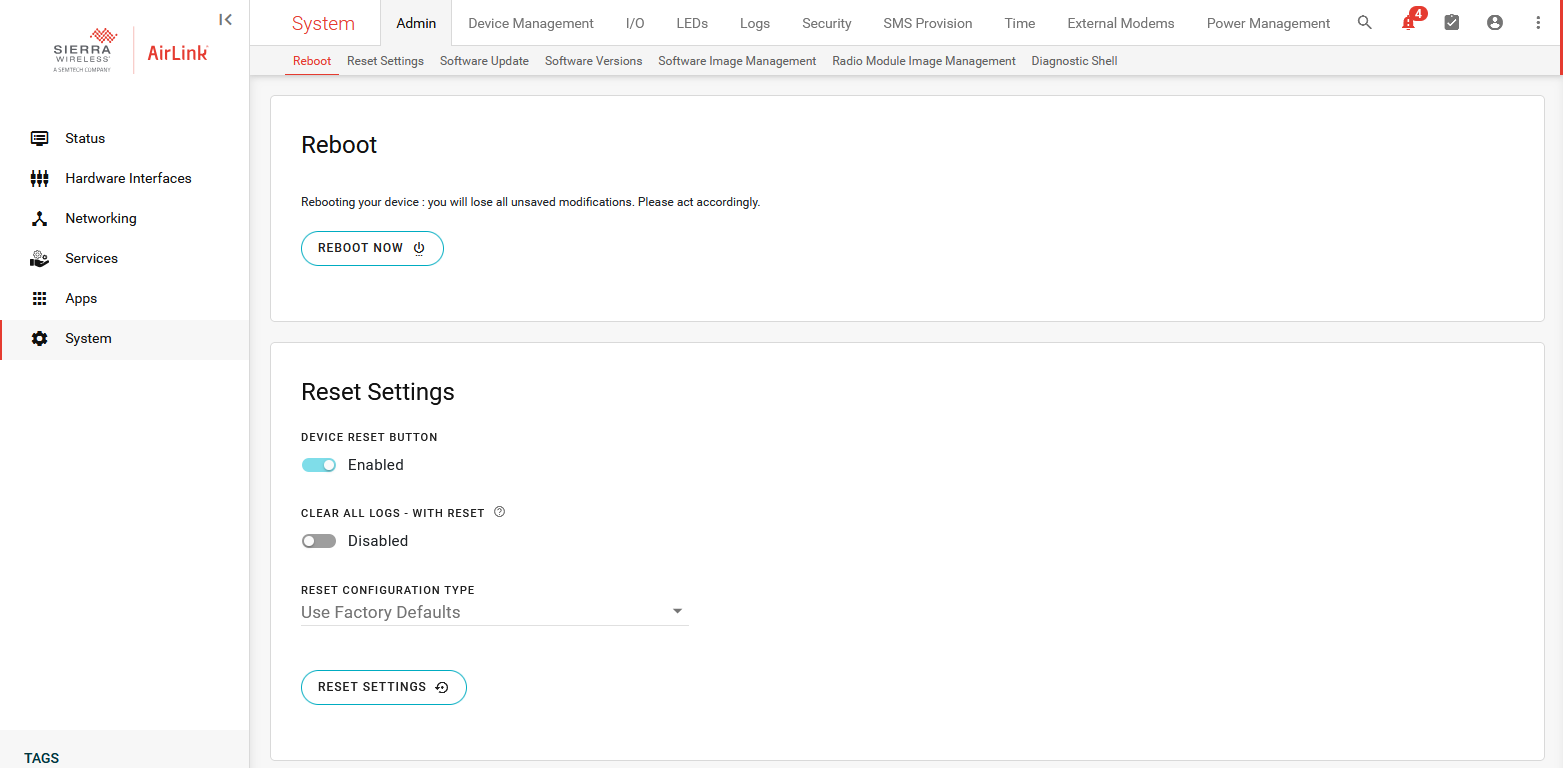Open the user account icon
The image size is (1563, 768).
click(x=1495, y=23)
